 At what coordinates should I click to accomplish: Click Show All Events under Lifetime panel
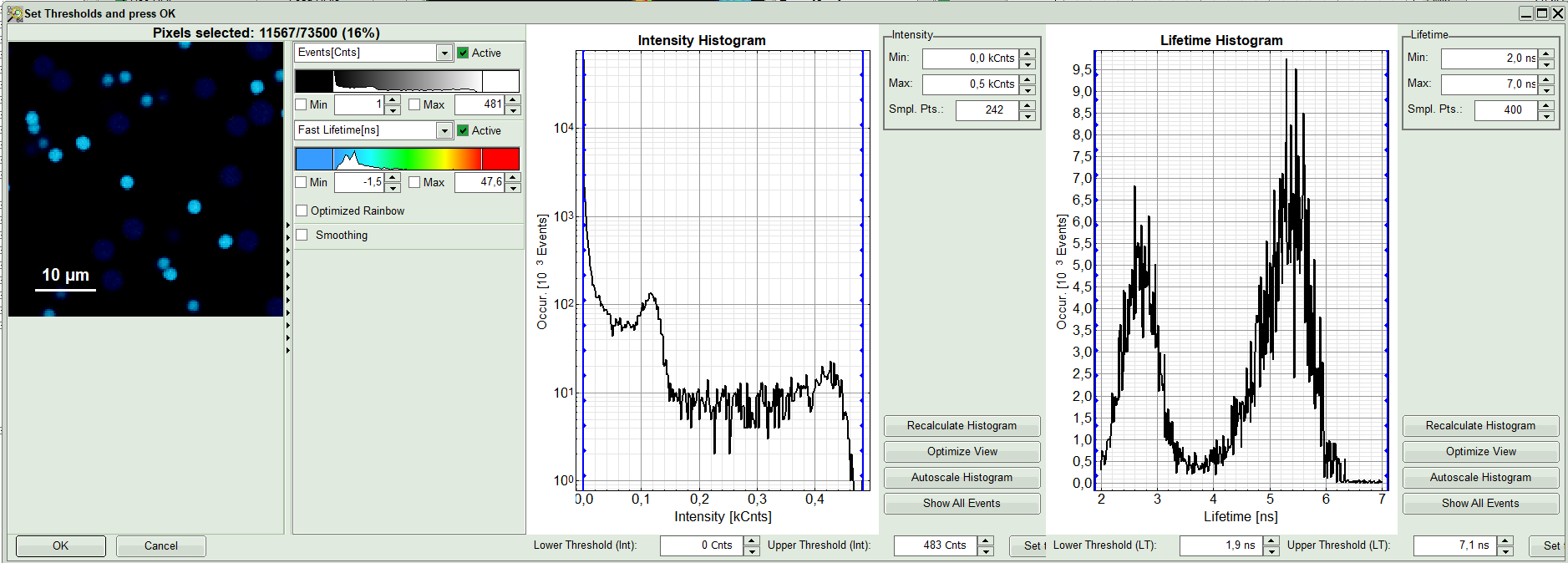(1479, 503)
